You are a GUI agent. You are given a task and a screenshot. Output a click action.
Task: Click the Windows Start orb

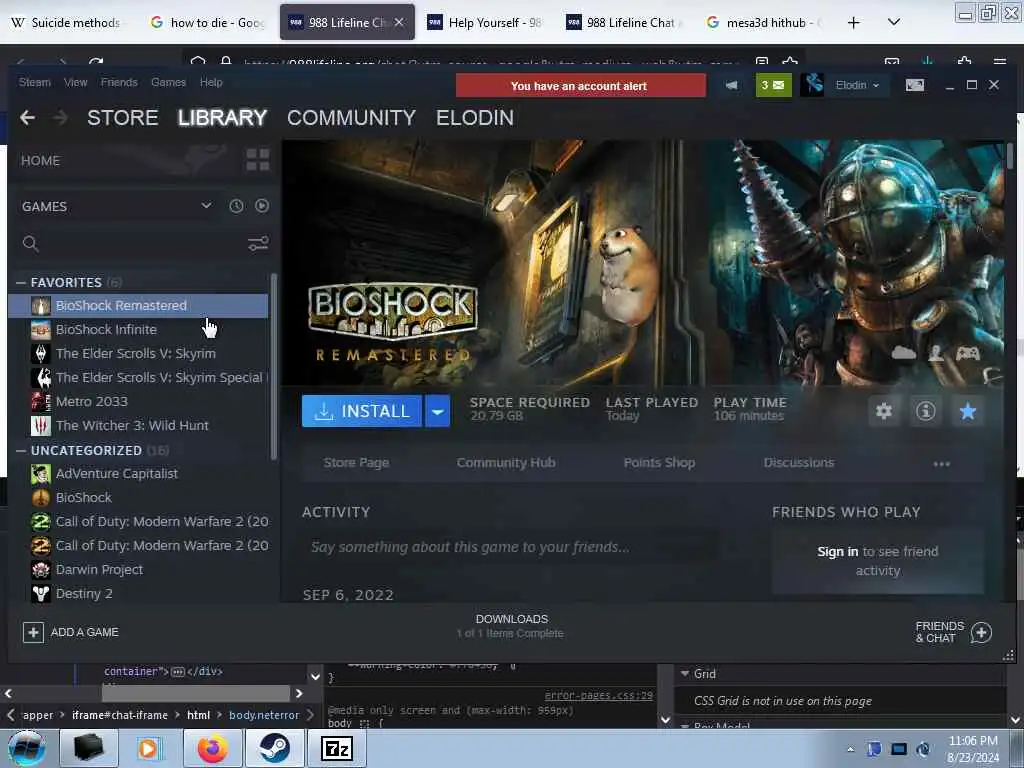(27, 749)
